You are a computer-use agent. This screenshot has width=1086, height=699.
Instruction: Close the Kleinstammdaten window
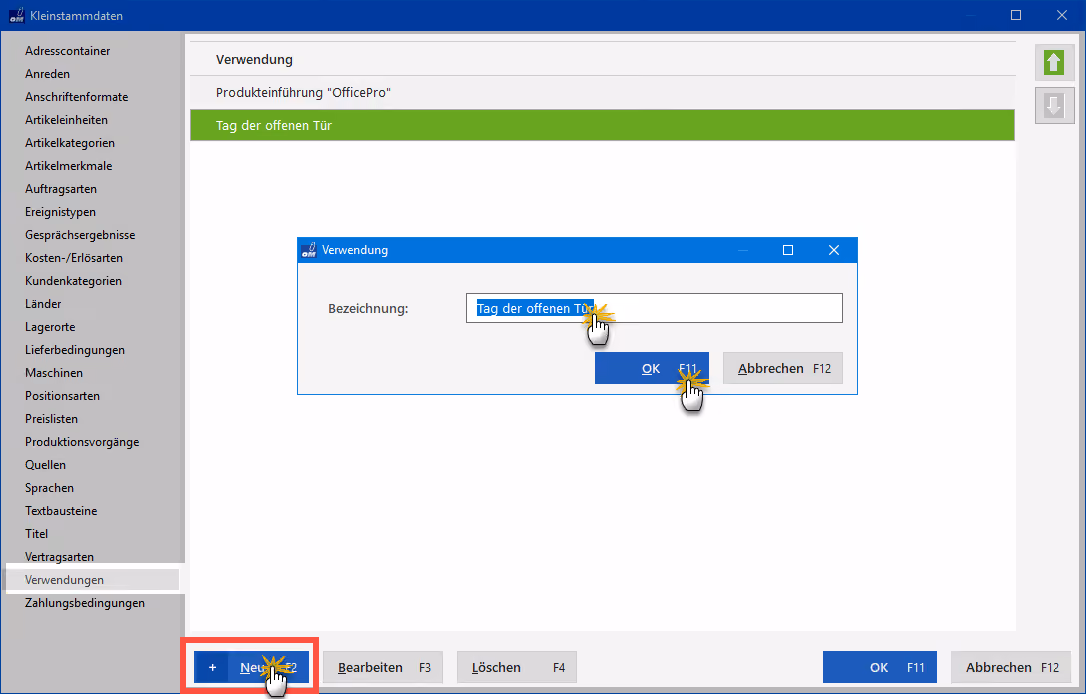(1062, 15)
